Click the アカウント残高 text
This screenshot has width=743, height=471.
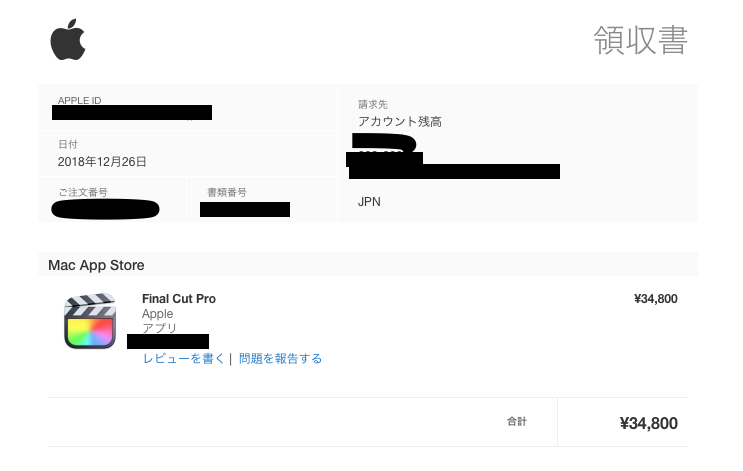(x=400, y=121)
